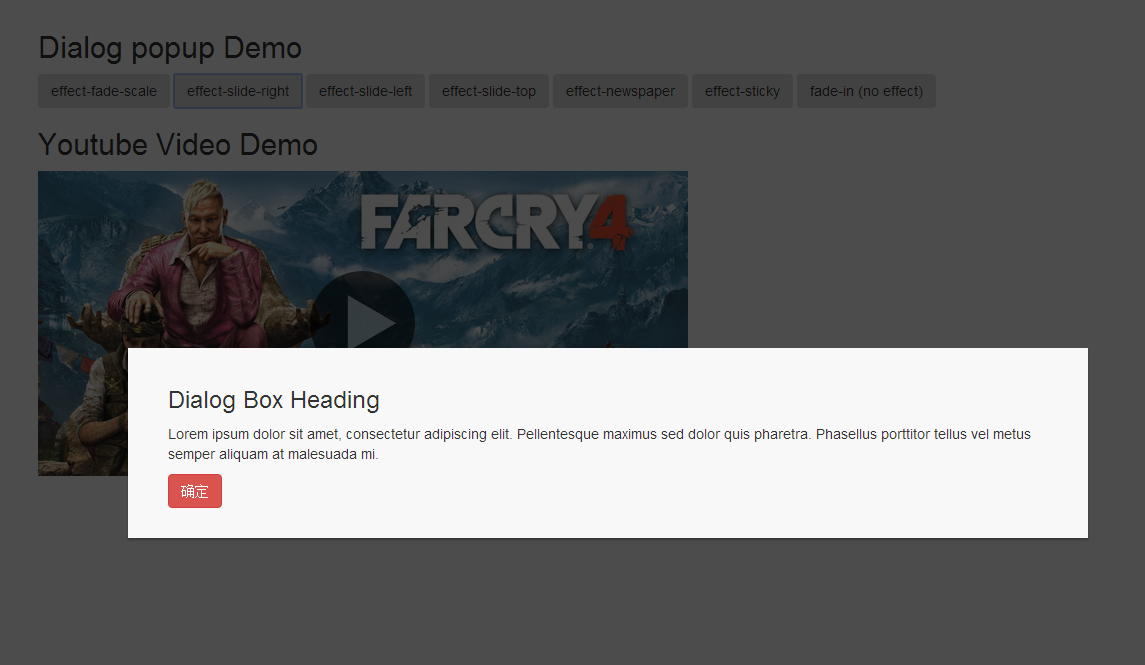The width and height of the screenshot is (1145, 665).
Task: Choose the effect-newspaper button
Action: (620, 91)
